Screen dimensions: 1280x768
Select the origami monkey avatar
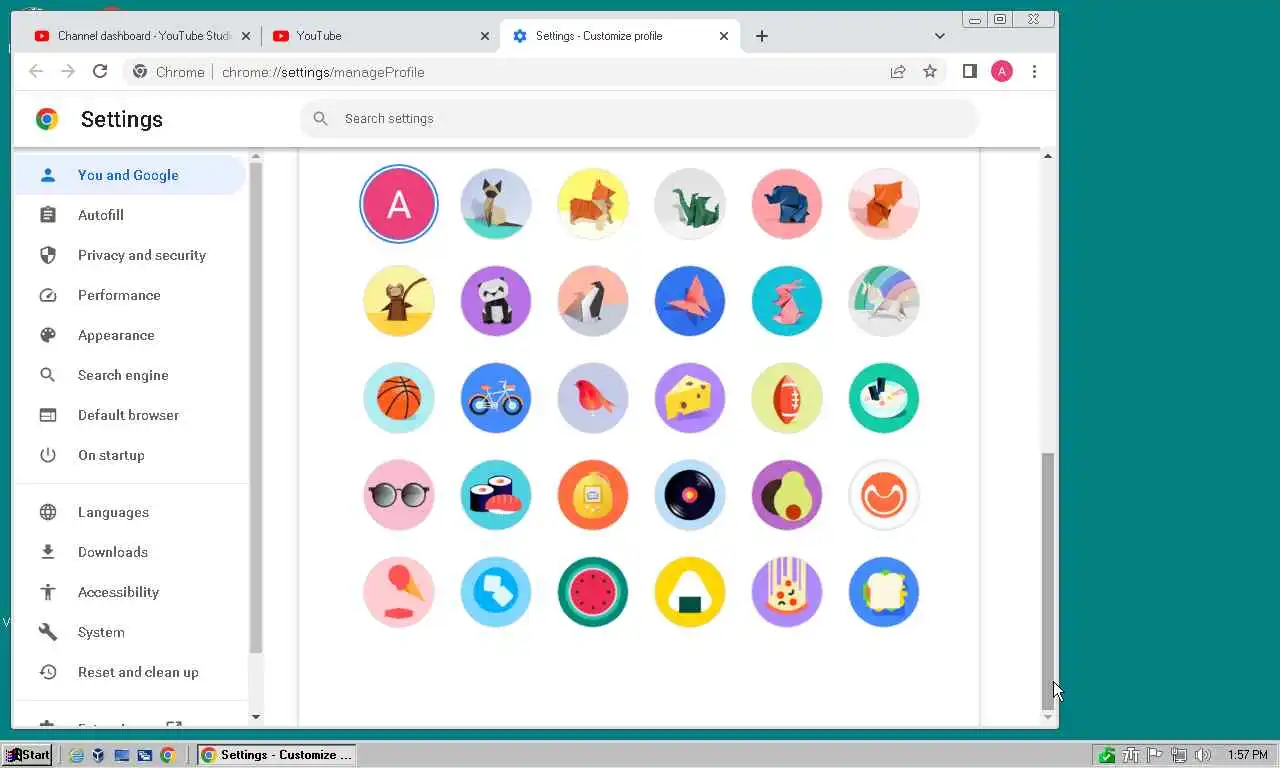coord(399,301)
